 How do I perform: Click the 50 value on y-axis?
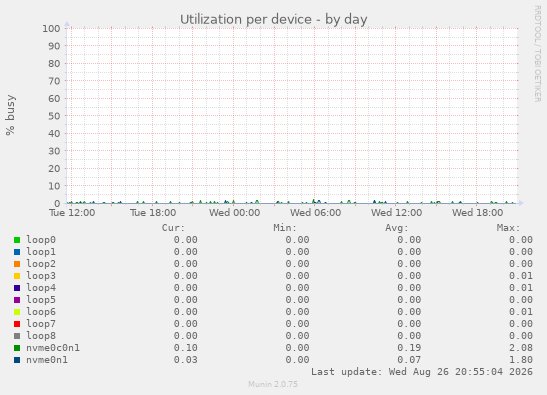[x=54, y=116]
